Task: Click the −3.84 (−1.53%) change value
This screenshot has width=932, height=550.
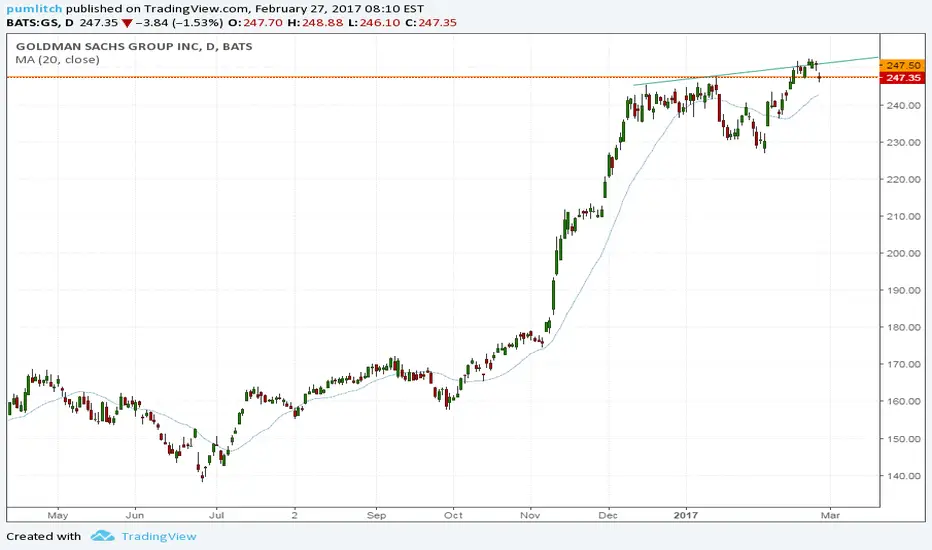Action: 179,23
